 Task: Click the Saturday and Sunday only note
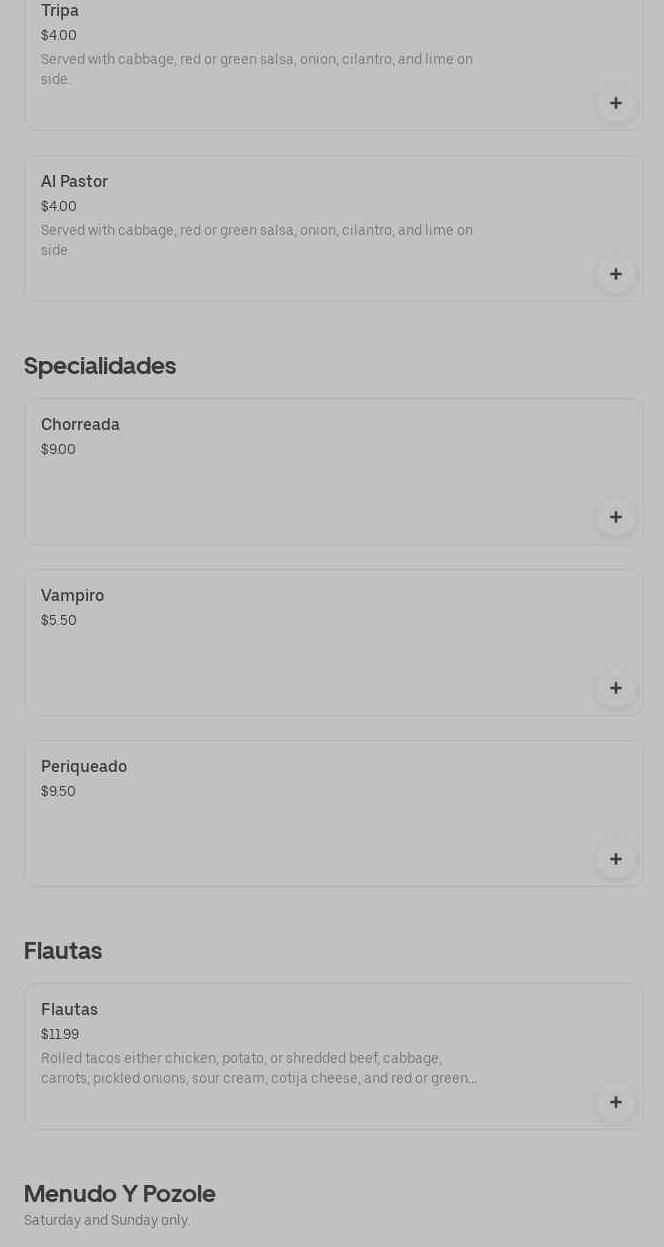pos(107,1221)
